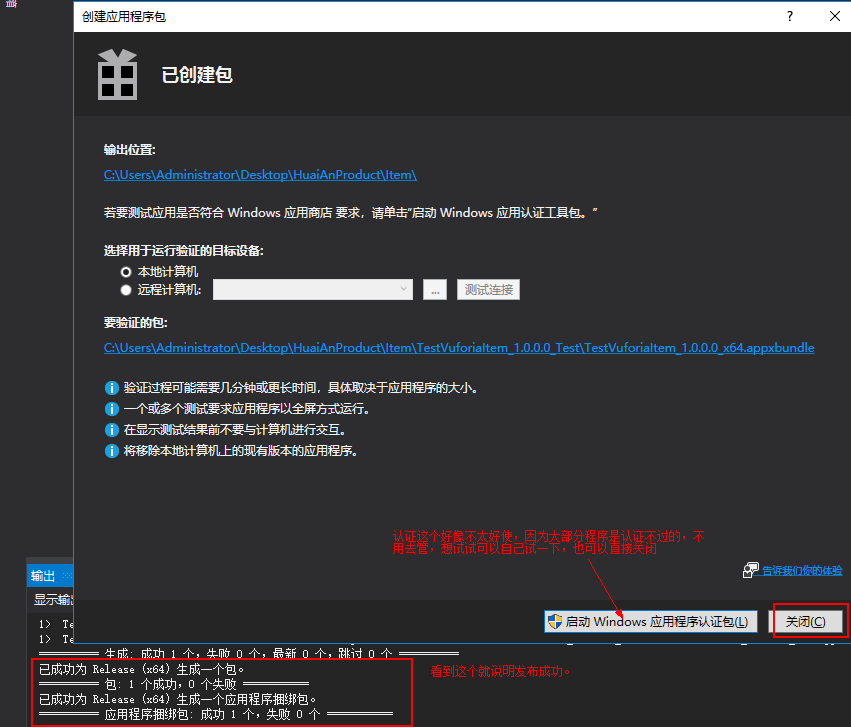Viewport: 851px width, 727px height.
Task: Click info icon next to 在显示测试结果前
Action: pos(111,430)
